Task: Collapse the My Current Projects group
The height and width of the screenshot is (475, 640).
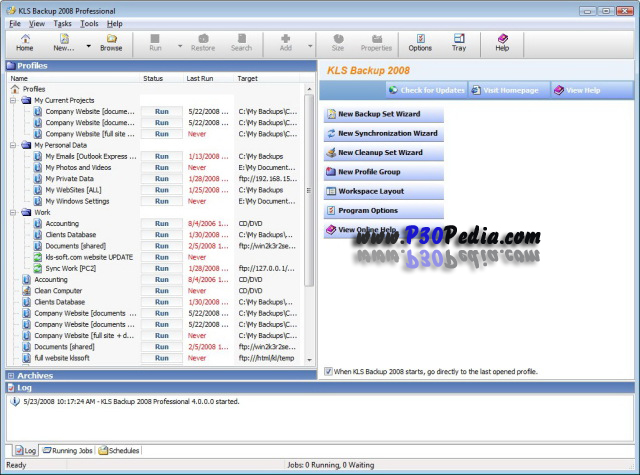Action: 13,100
